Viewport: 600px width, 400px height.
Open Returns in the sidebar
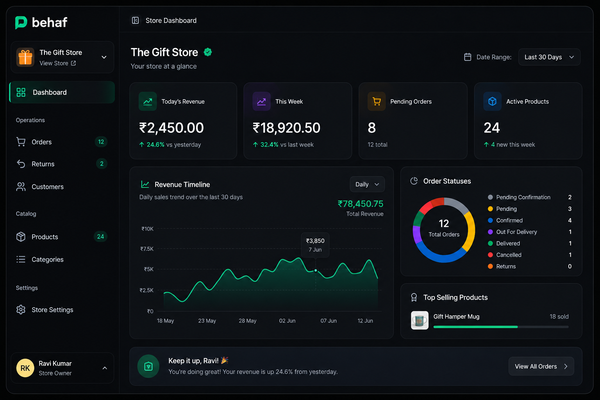coord(62,164)
